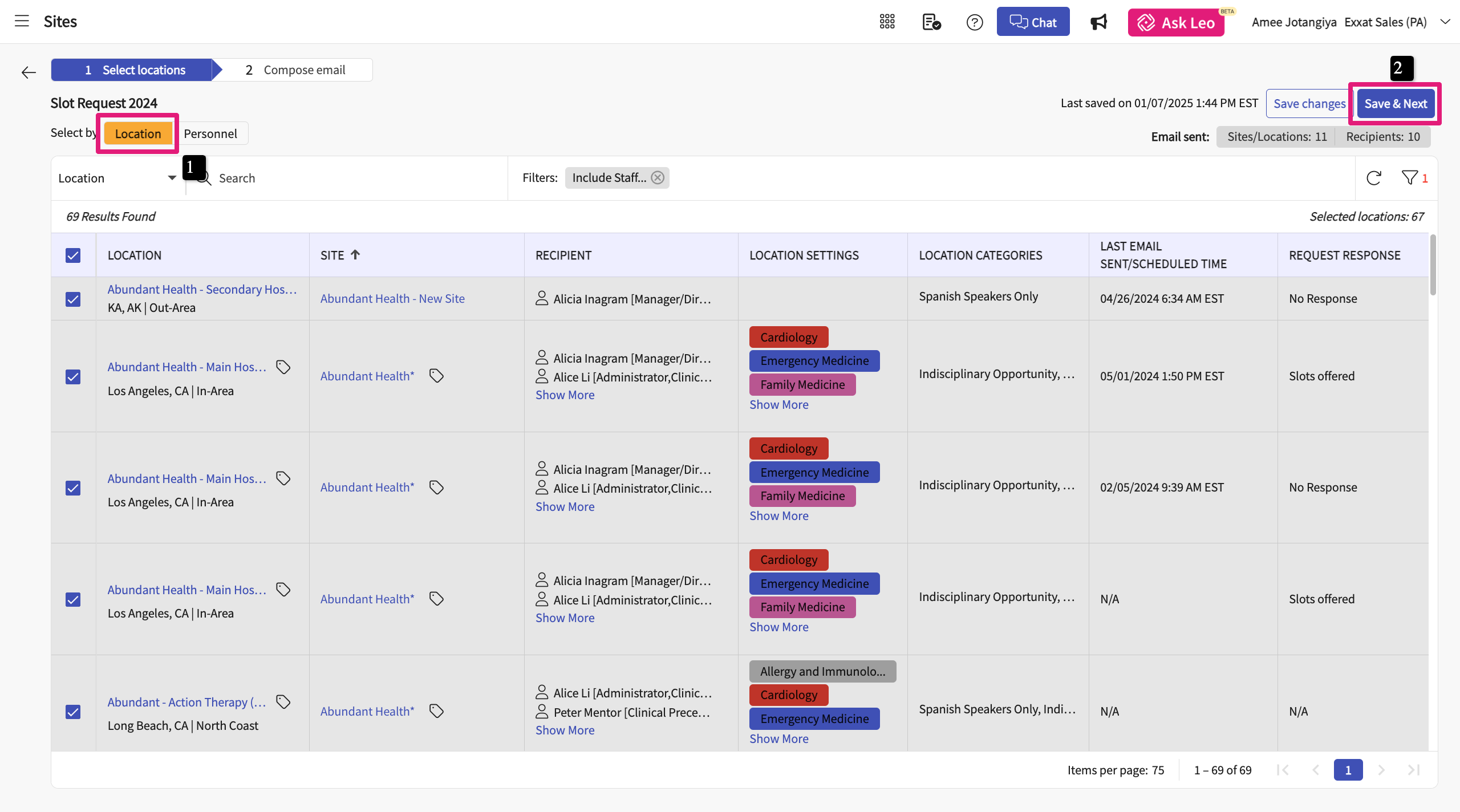Uncheck the Abundant - Action Therapy row checkbox
The width and height of the screenshot is (1460, 812).
[x=73, y=712]
